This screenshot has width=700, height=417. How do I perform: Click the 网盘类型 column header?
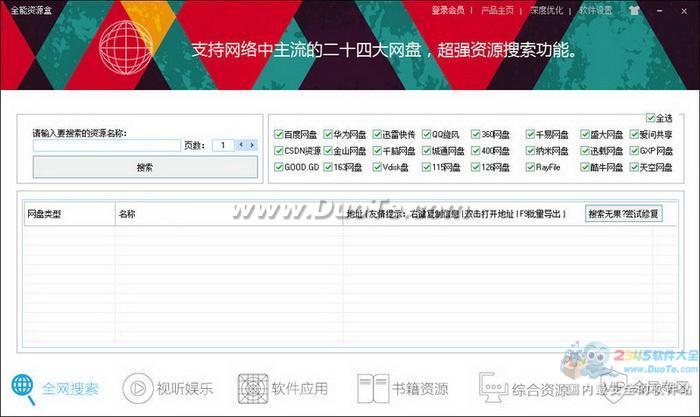[x=69, y=214]
